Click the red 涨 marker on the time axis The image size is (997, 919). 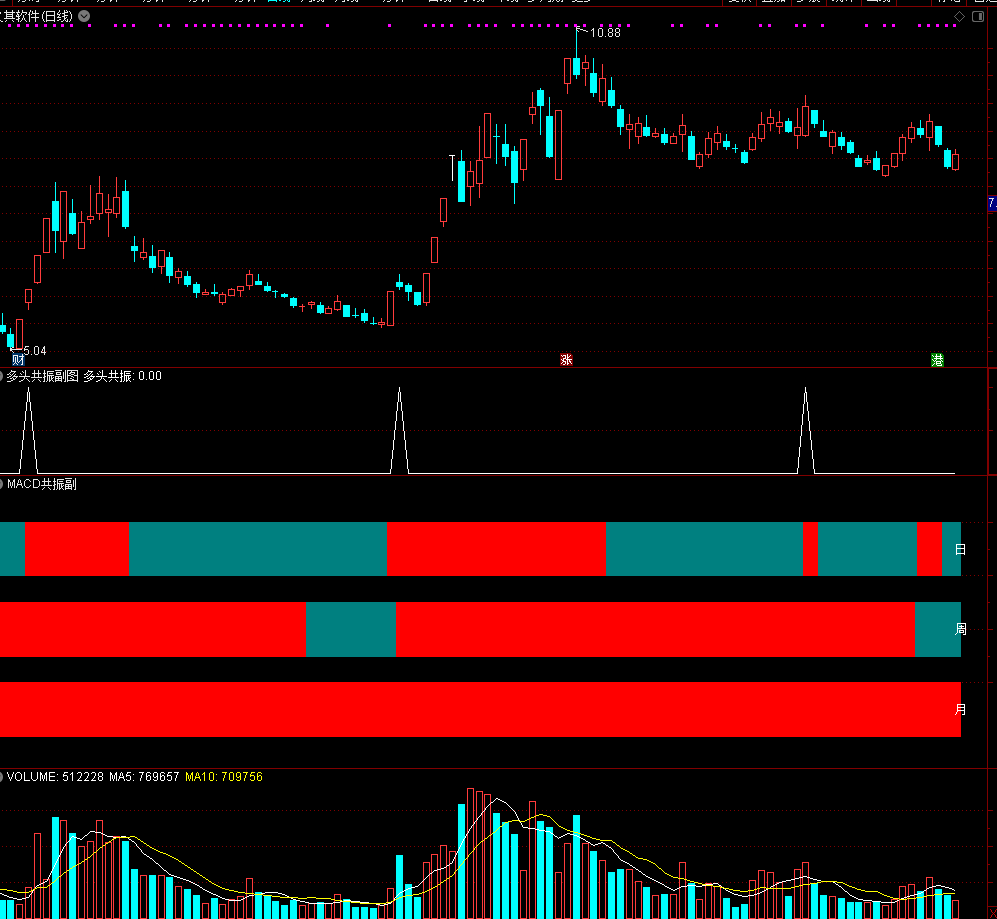pos(567,360)
